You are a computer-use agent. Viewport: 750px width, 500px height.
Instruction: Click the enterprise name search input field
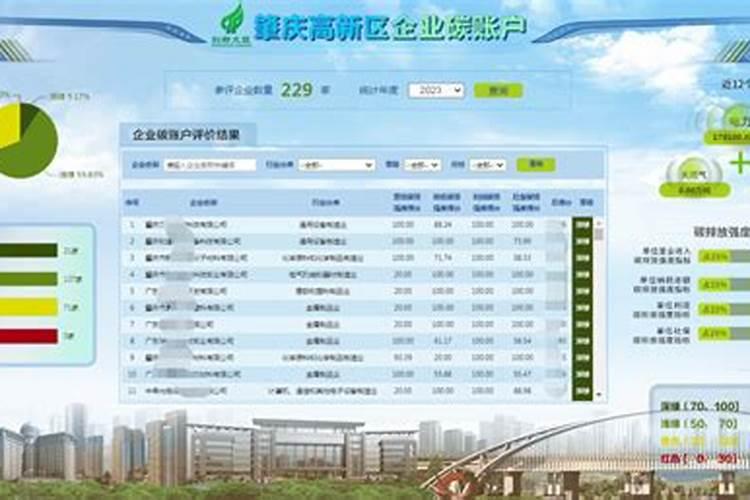210,165
